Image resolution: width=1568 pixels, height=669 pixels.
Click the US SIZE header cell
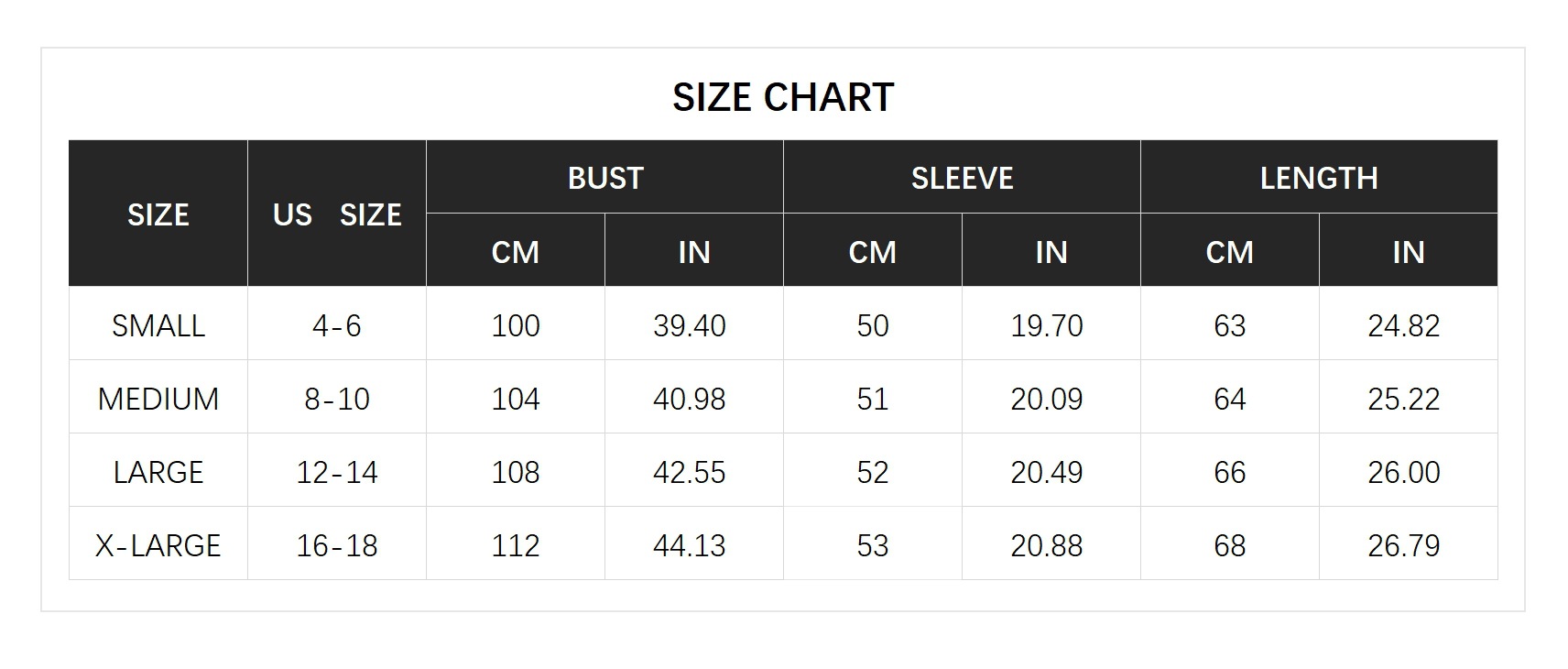[337, 214]
